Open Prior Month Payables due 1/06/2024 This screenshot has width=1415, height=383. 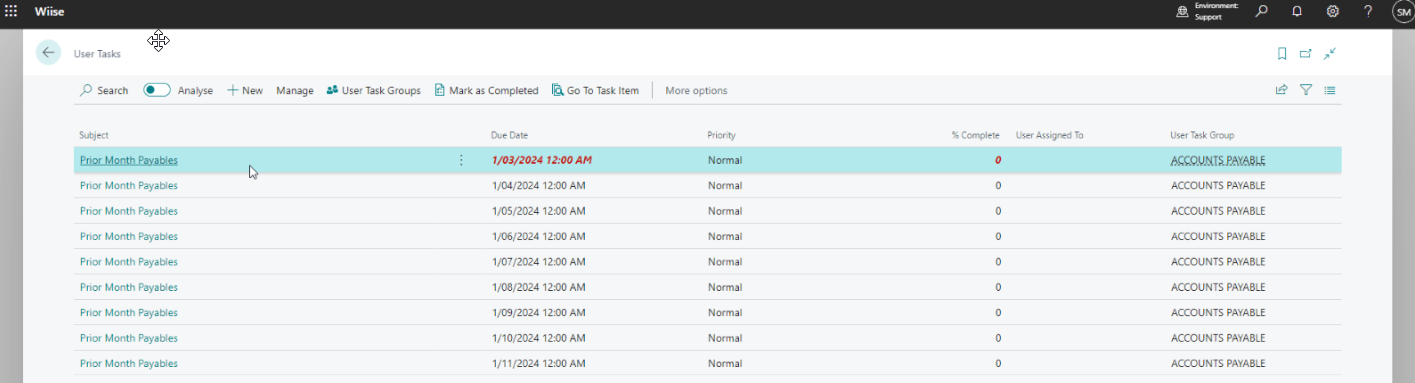tap(129, 236)
